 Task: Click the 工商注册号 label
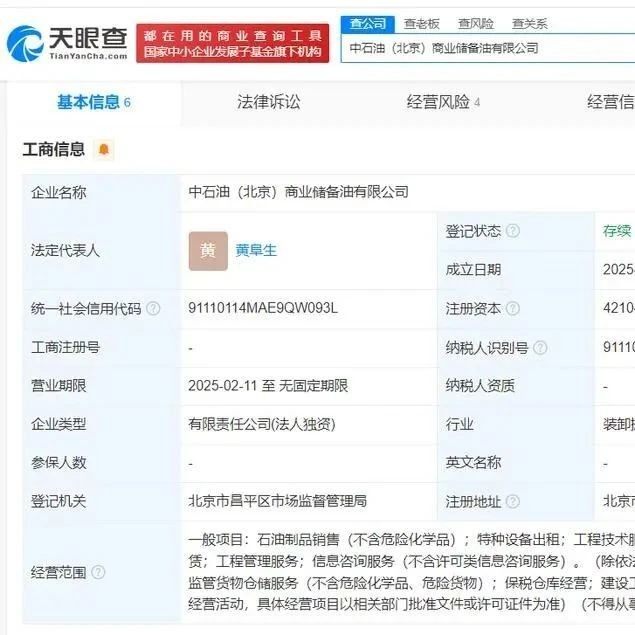(x=66, y=347)
